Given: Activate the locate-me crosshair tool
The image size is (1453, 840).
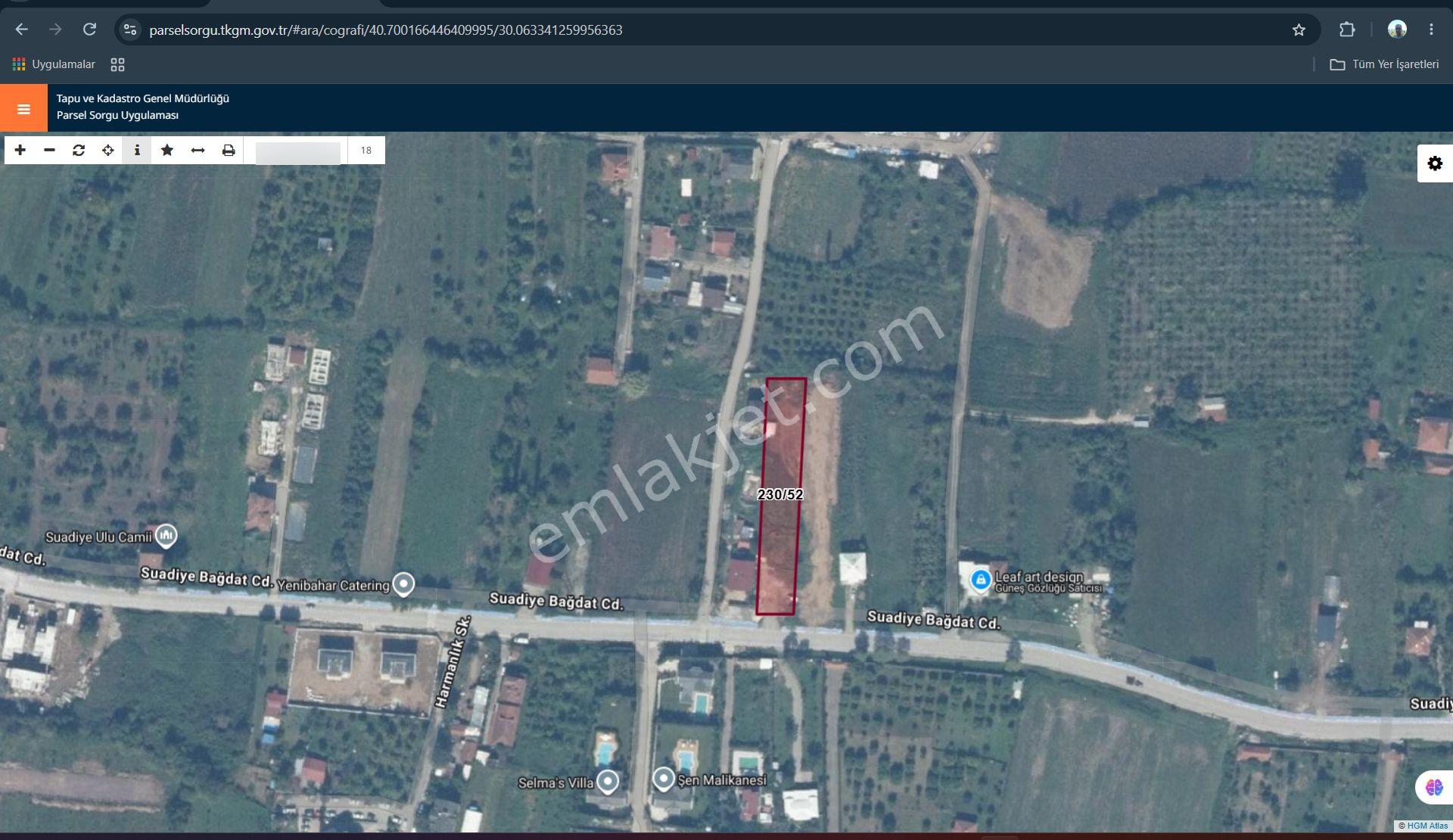Looking at the screenshot, I should (x=108, y=151).
